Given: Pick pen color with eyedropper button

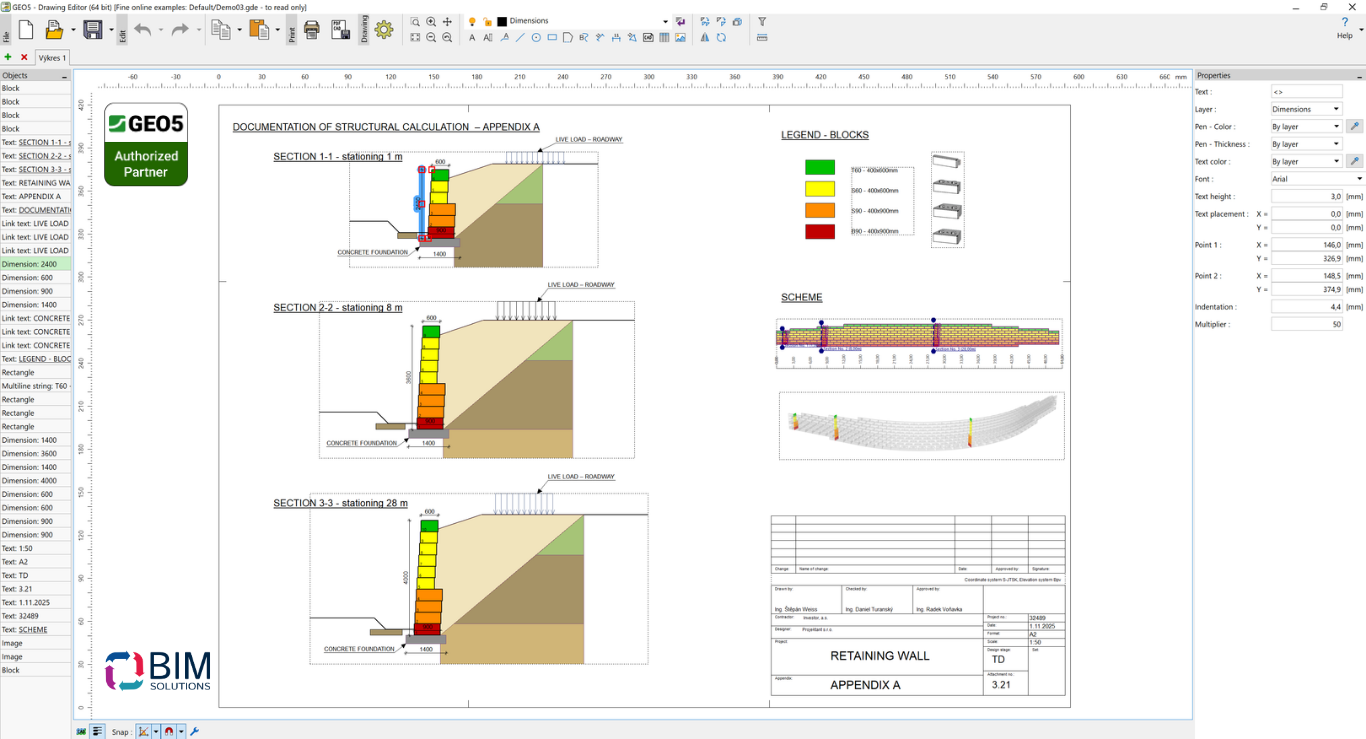Looking at the screenshot, I should pos(1355,127).
